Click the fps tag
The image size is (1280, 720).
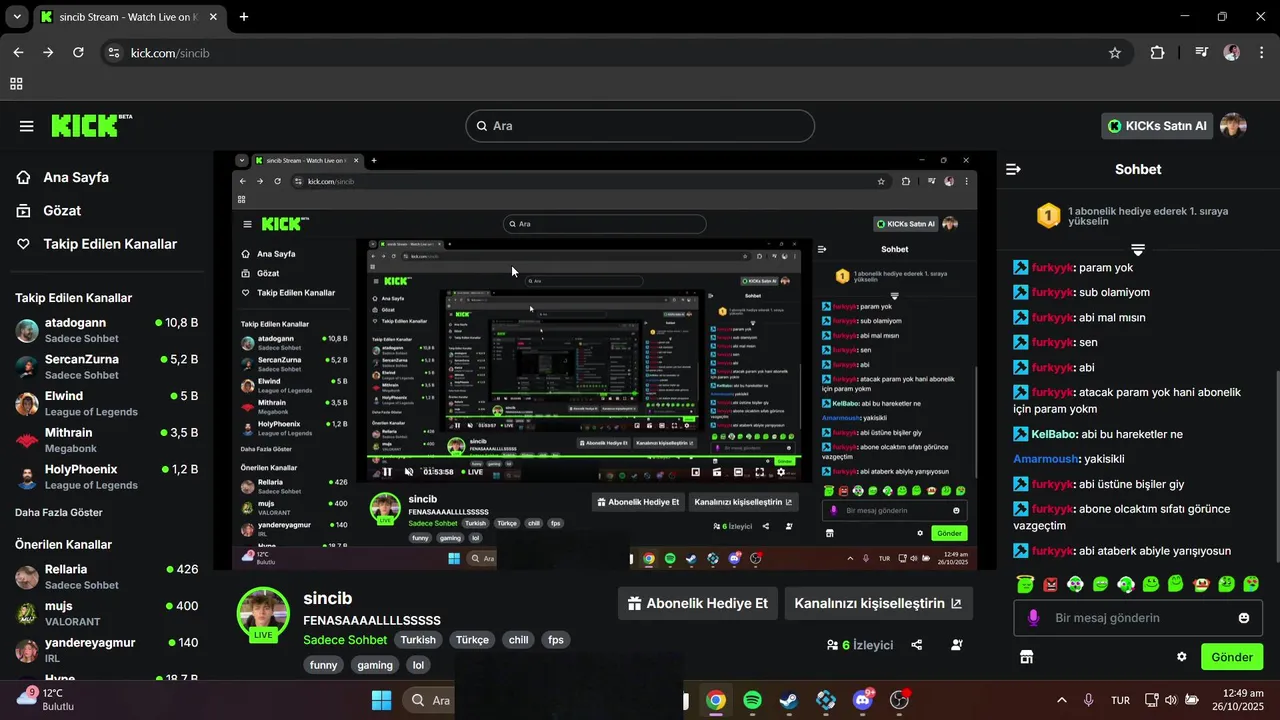click(556, 640)
